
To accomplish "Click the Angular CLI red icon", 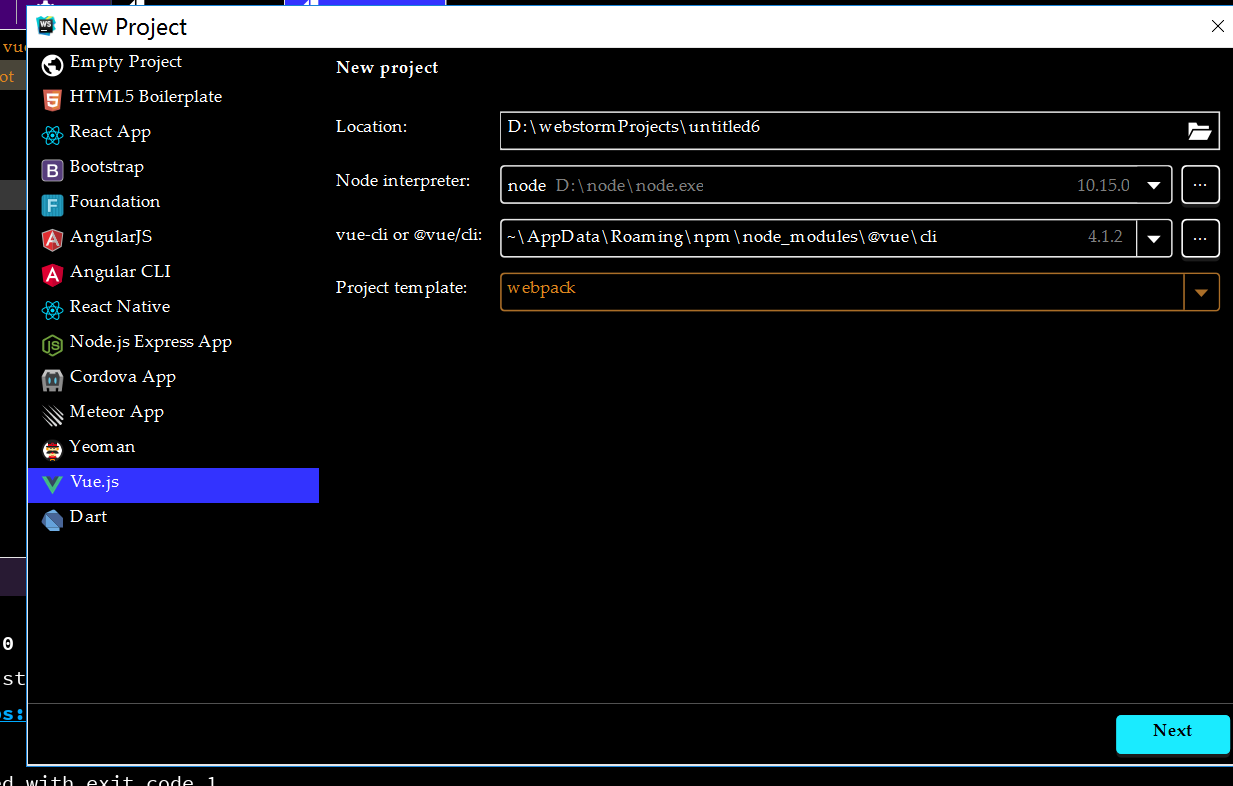I will 53,275.
